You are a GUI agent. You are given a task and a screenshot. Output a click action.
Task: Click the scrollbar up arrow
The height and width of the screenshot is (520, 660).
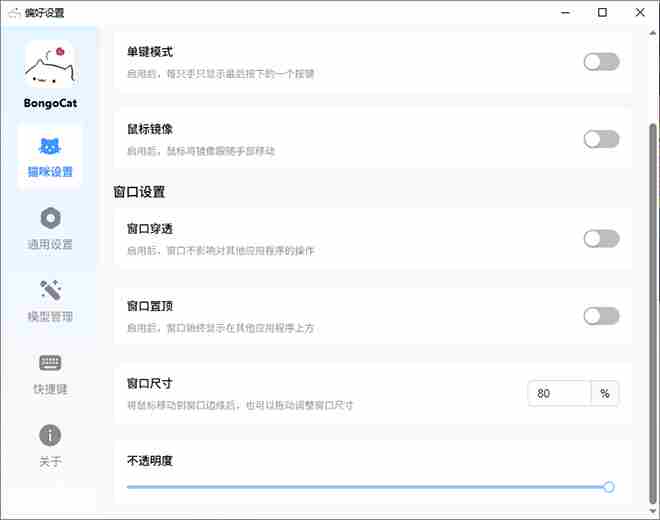point(653,33)
